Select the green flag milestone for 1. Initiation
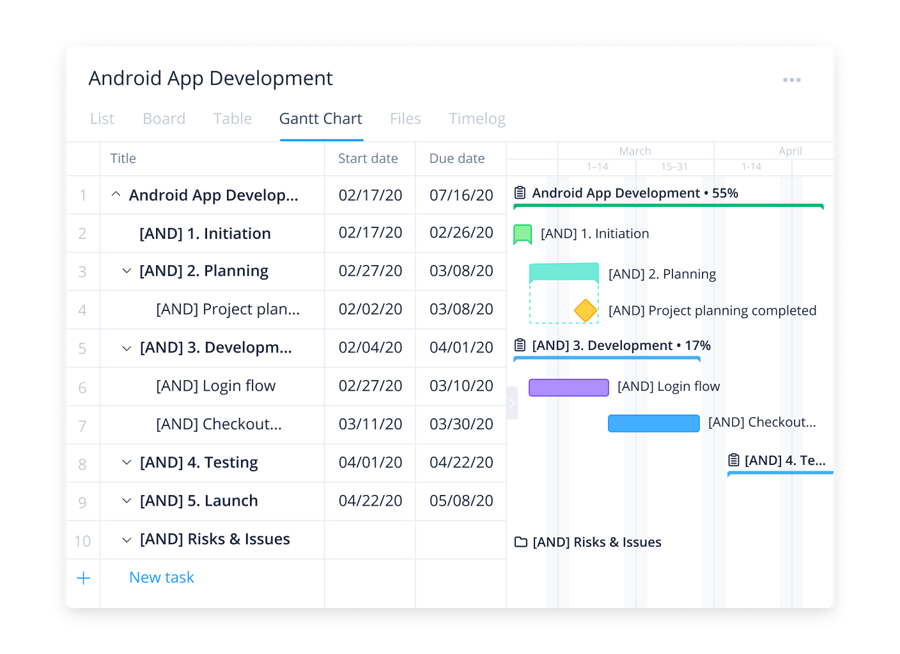 click(x=523, y=233)
